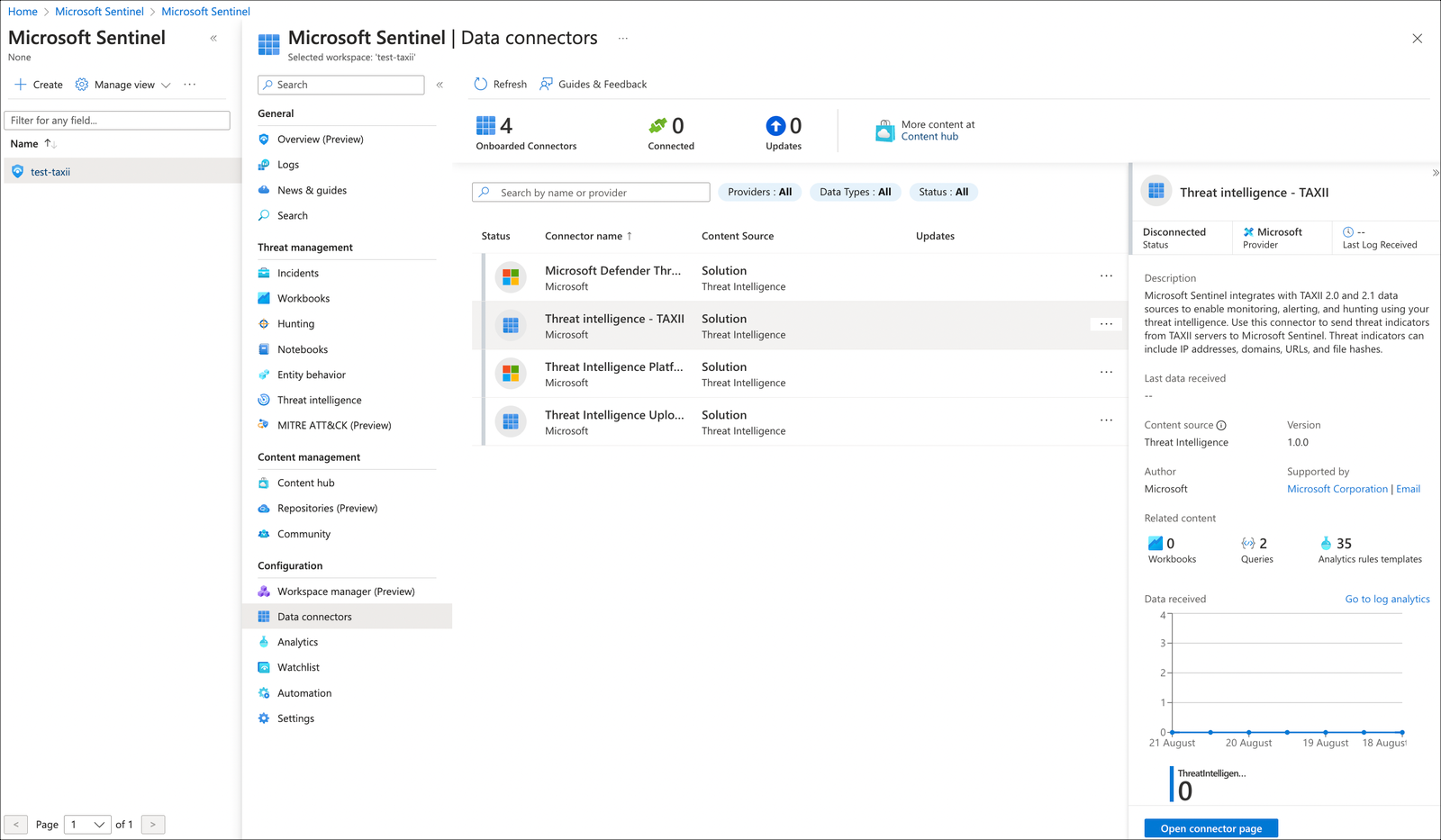Open ellipsis menu for TAXII connector row

(1106, 324)
